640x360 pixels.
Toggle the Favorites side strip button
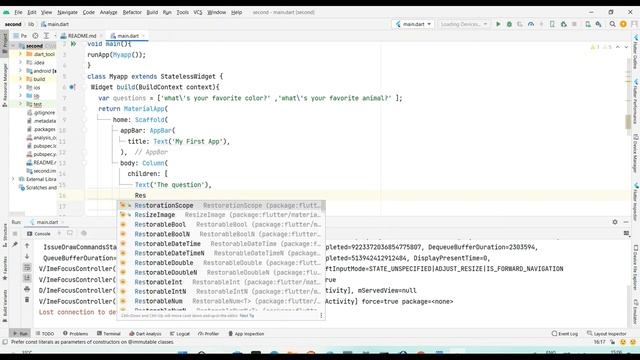tap(4, 268)
